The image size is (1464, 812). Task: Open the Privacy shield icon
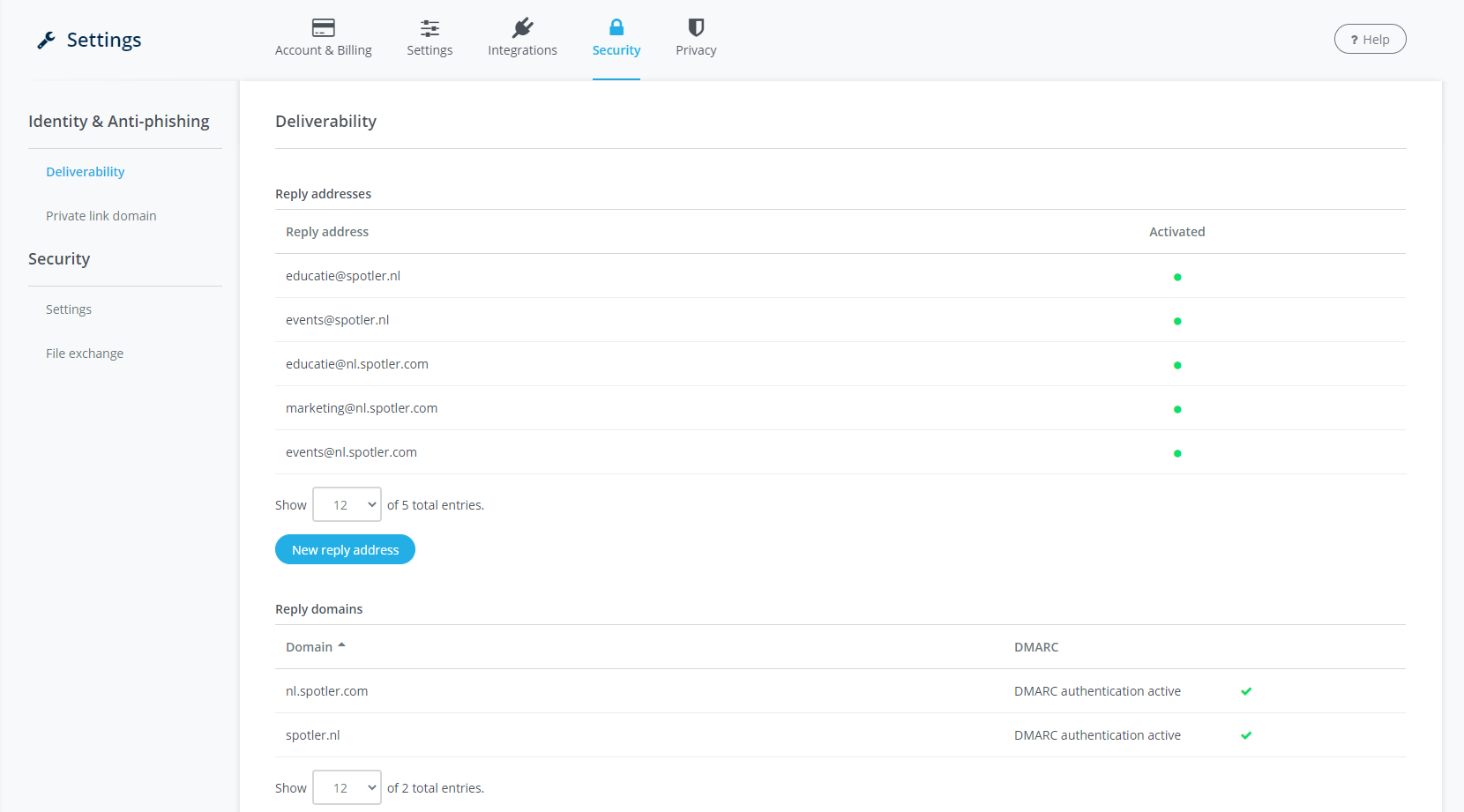(696, 27)
